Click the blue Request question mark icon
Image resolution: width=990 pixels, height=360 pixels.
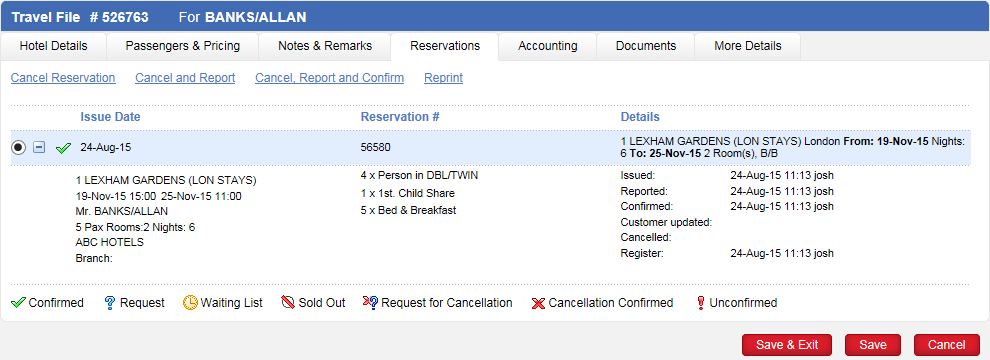point(110,303)
